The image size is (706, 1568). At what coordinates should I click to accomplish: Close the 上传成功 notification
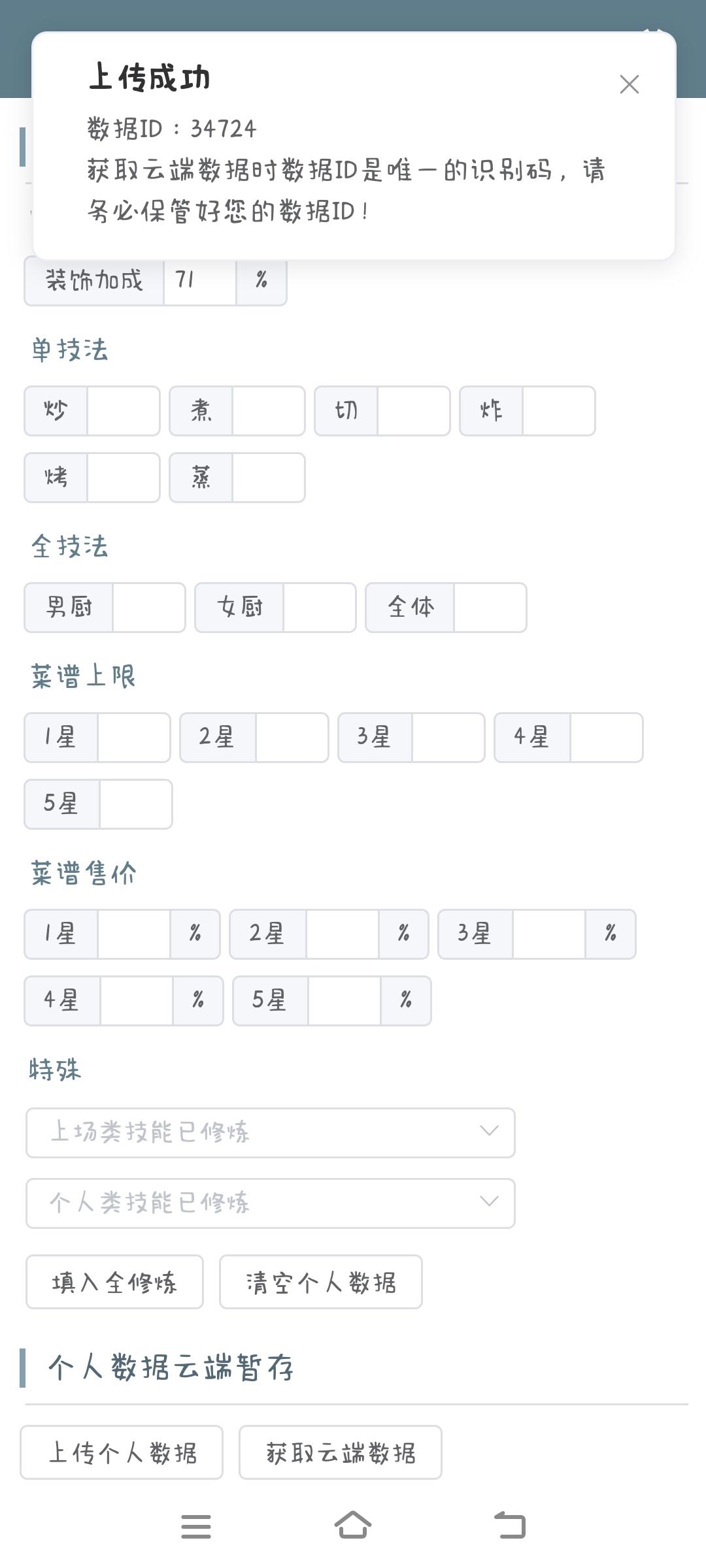pos(629,84)
